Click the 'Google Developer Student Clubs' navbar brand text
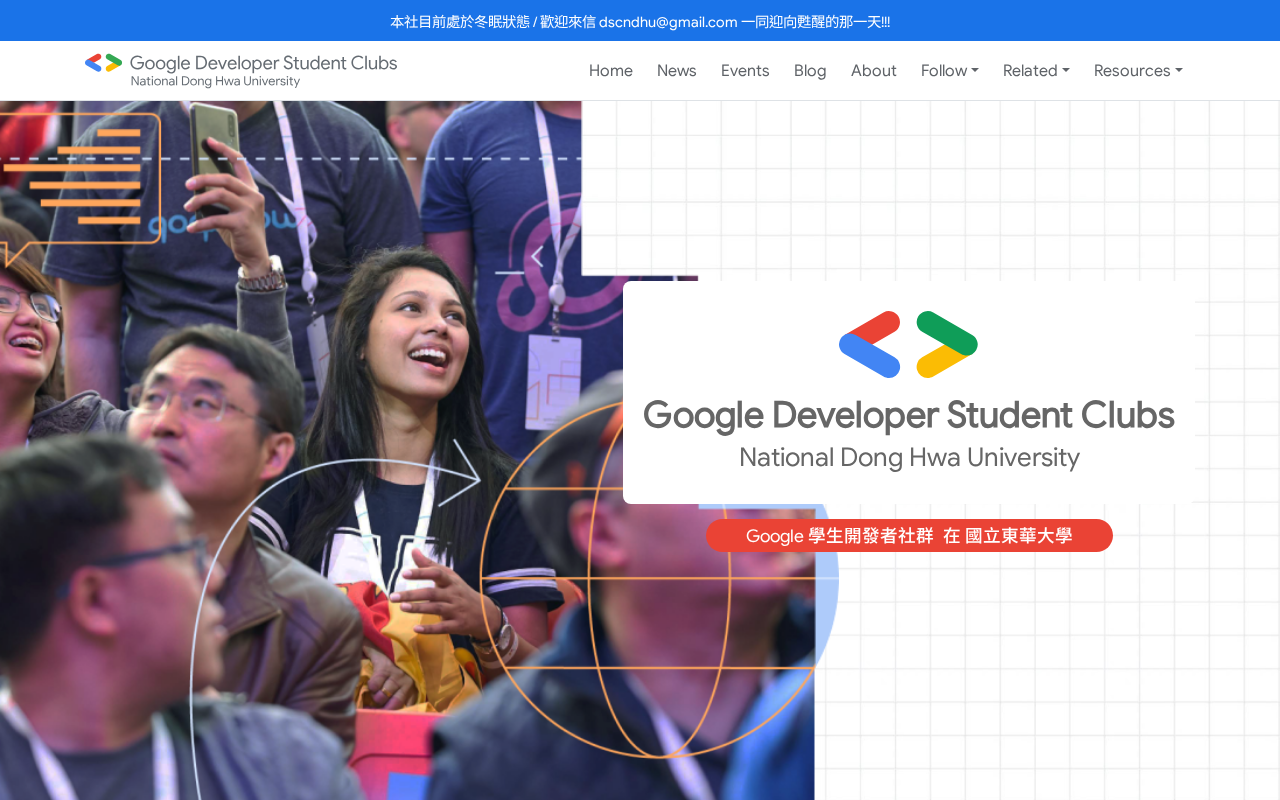Screen dimensions: 1280x800 click(x=263, y=63)
